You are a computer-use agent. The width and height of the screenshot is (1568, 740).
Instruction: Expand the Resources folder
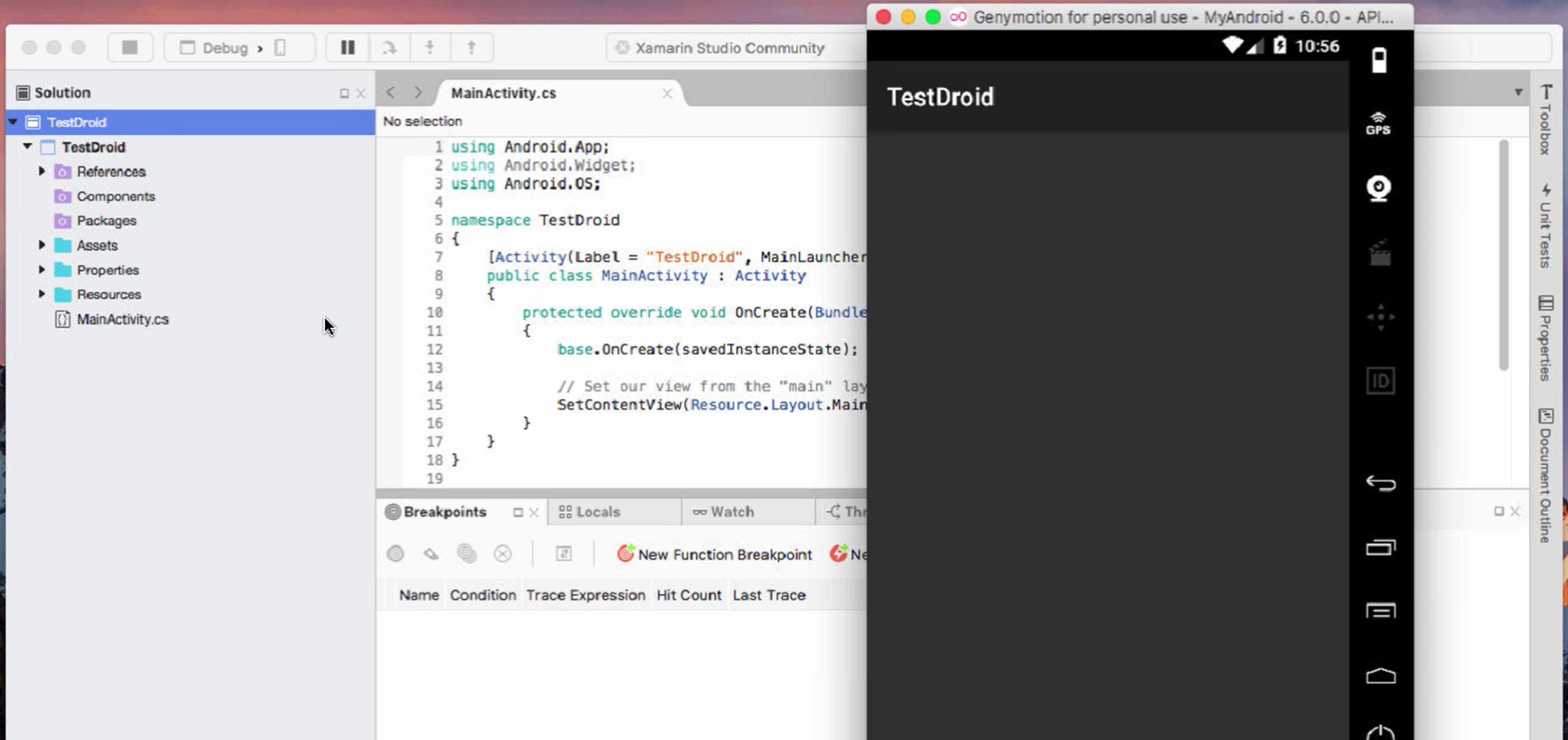click(x=41, y=294)
